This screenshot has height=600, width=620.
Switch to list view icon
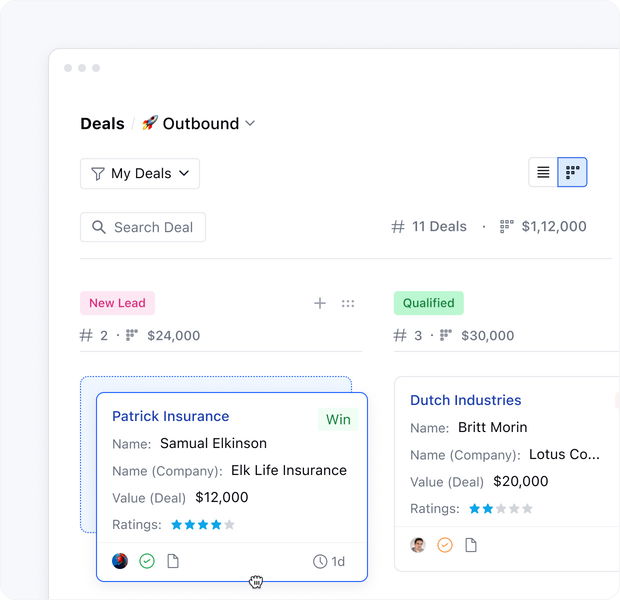543,172
